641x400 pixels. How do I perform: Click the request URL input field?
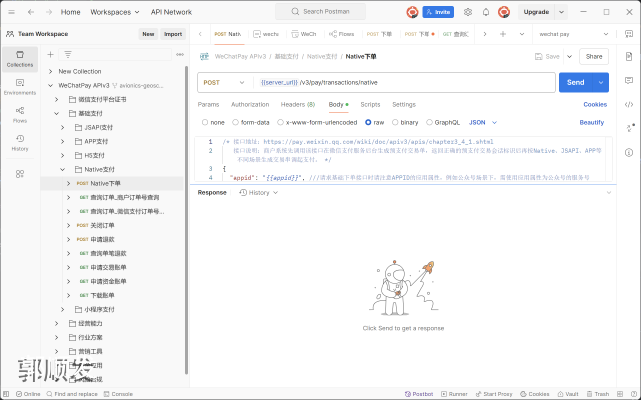pos(405,83)
